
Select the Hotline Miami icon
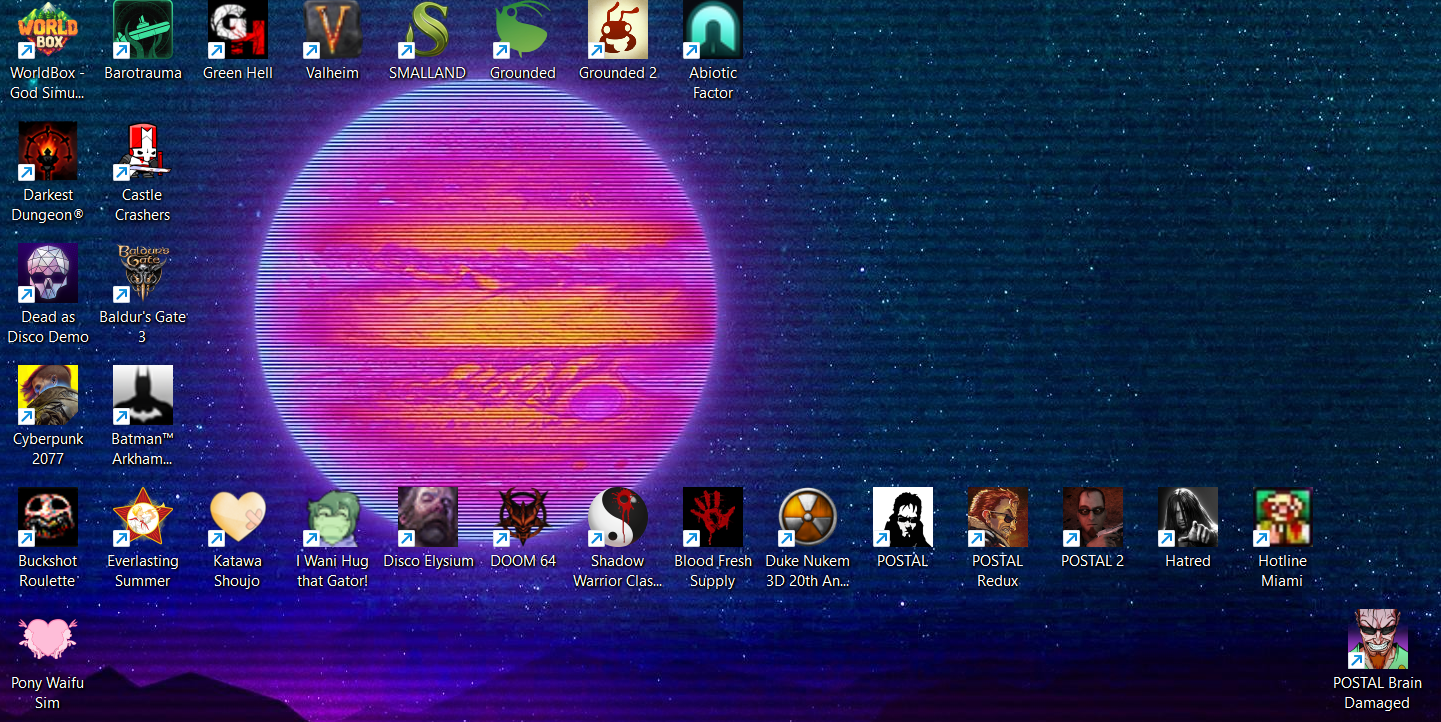pos(1283,518)
